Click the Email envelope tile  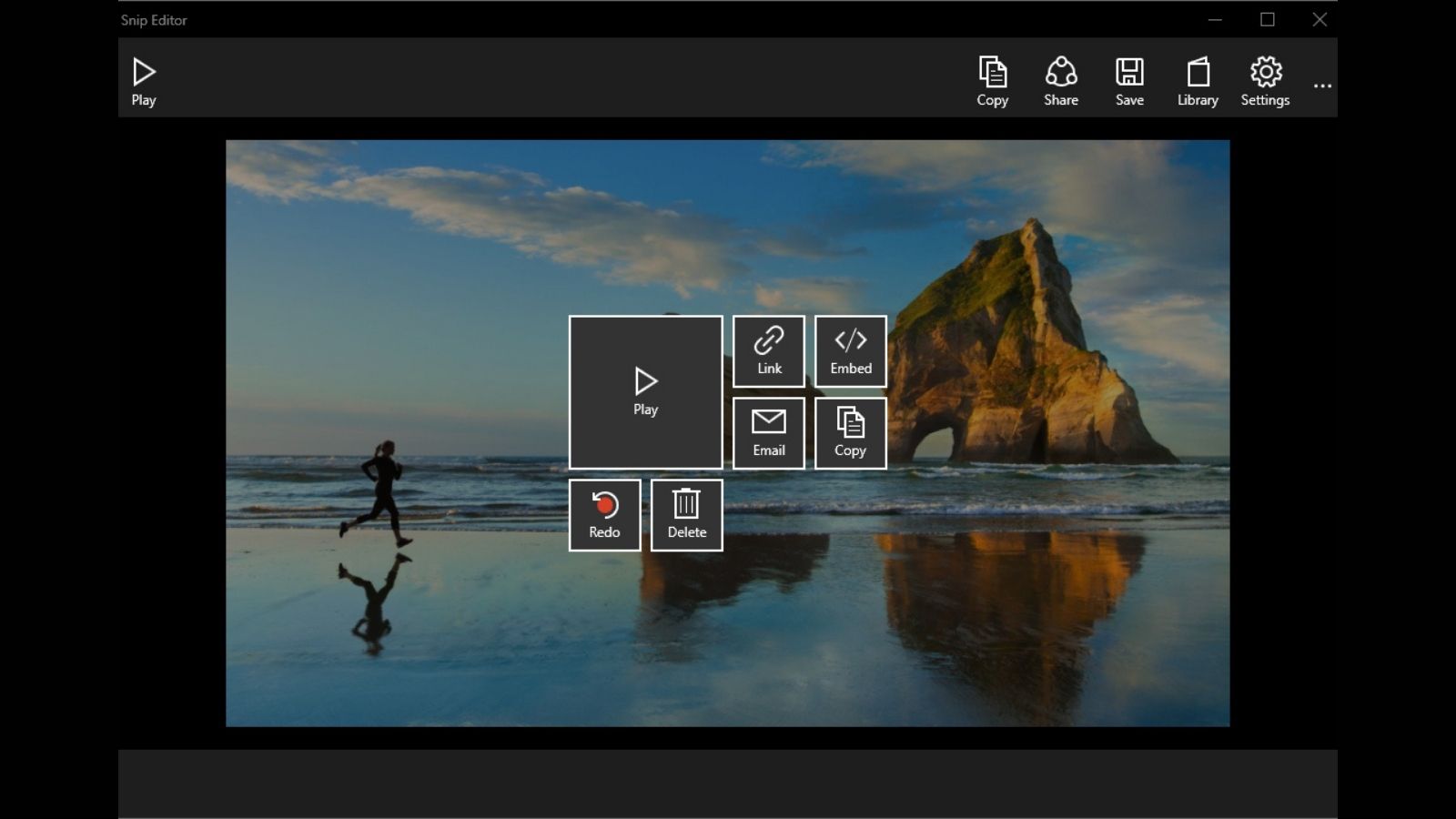point(768,420)
